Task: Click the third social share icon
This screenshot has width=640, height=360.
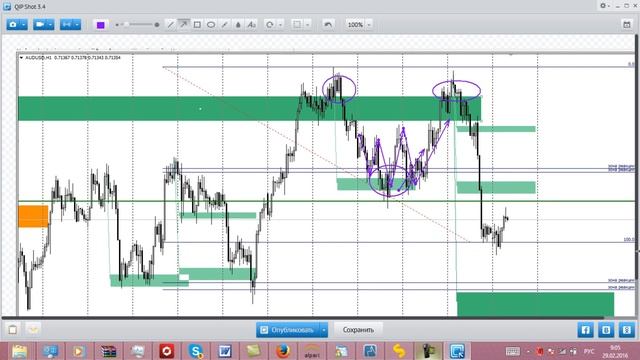Action: pos(627,330)
